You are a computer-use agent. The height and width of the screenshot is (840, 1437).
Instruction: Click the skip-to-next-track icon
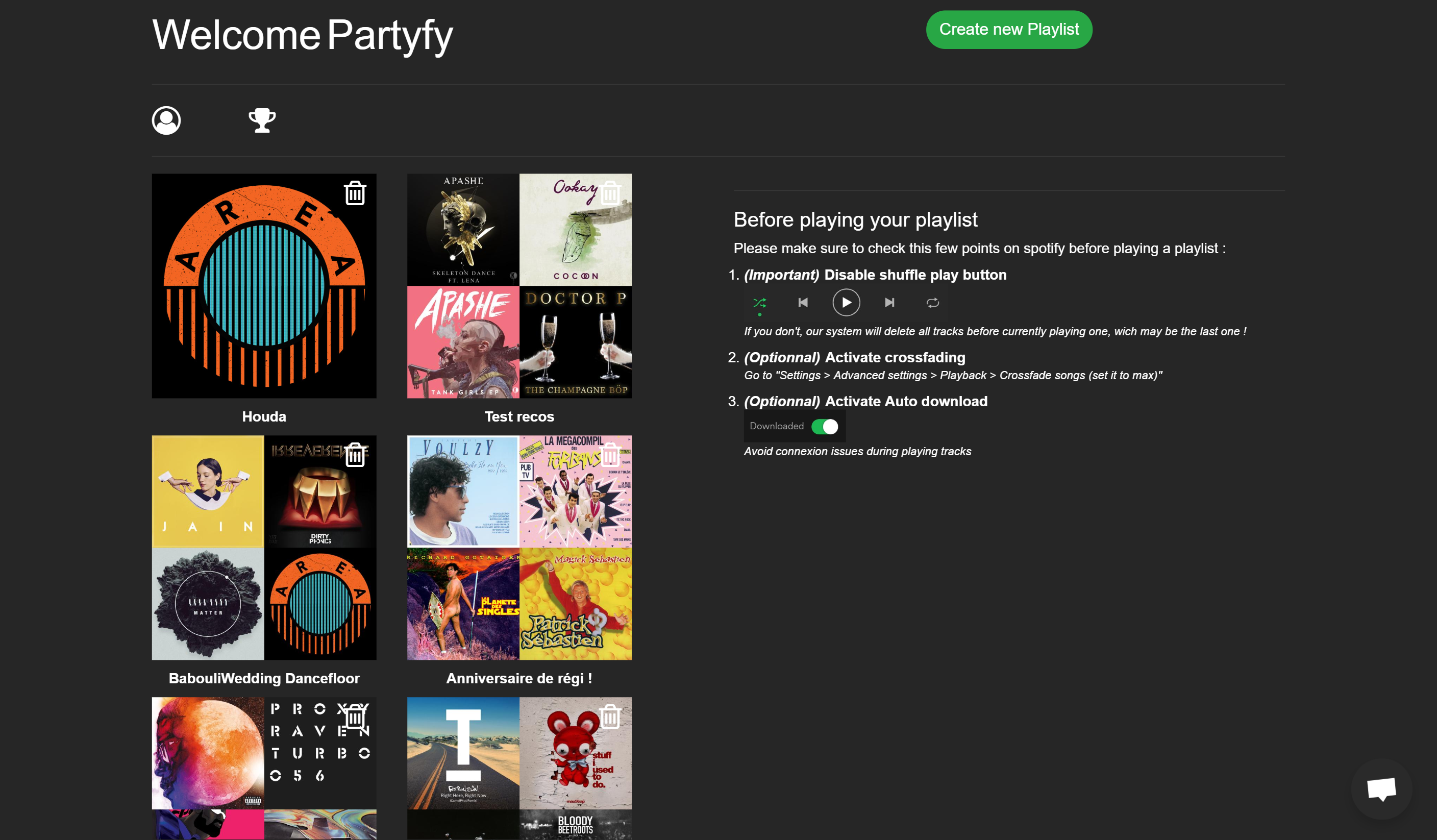click(889, 303)
